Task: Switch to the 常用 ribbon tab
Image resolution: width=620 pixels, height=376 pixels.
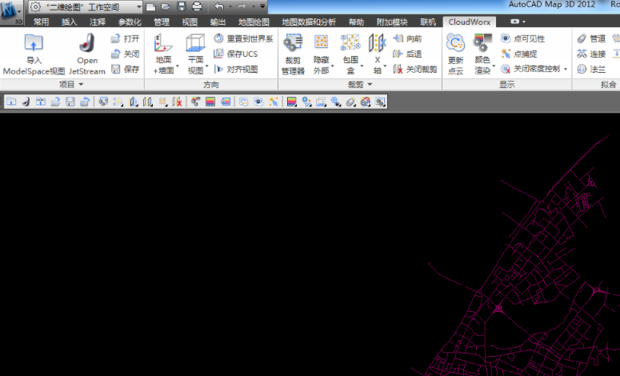Action: tap(41, 22)
